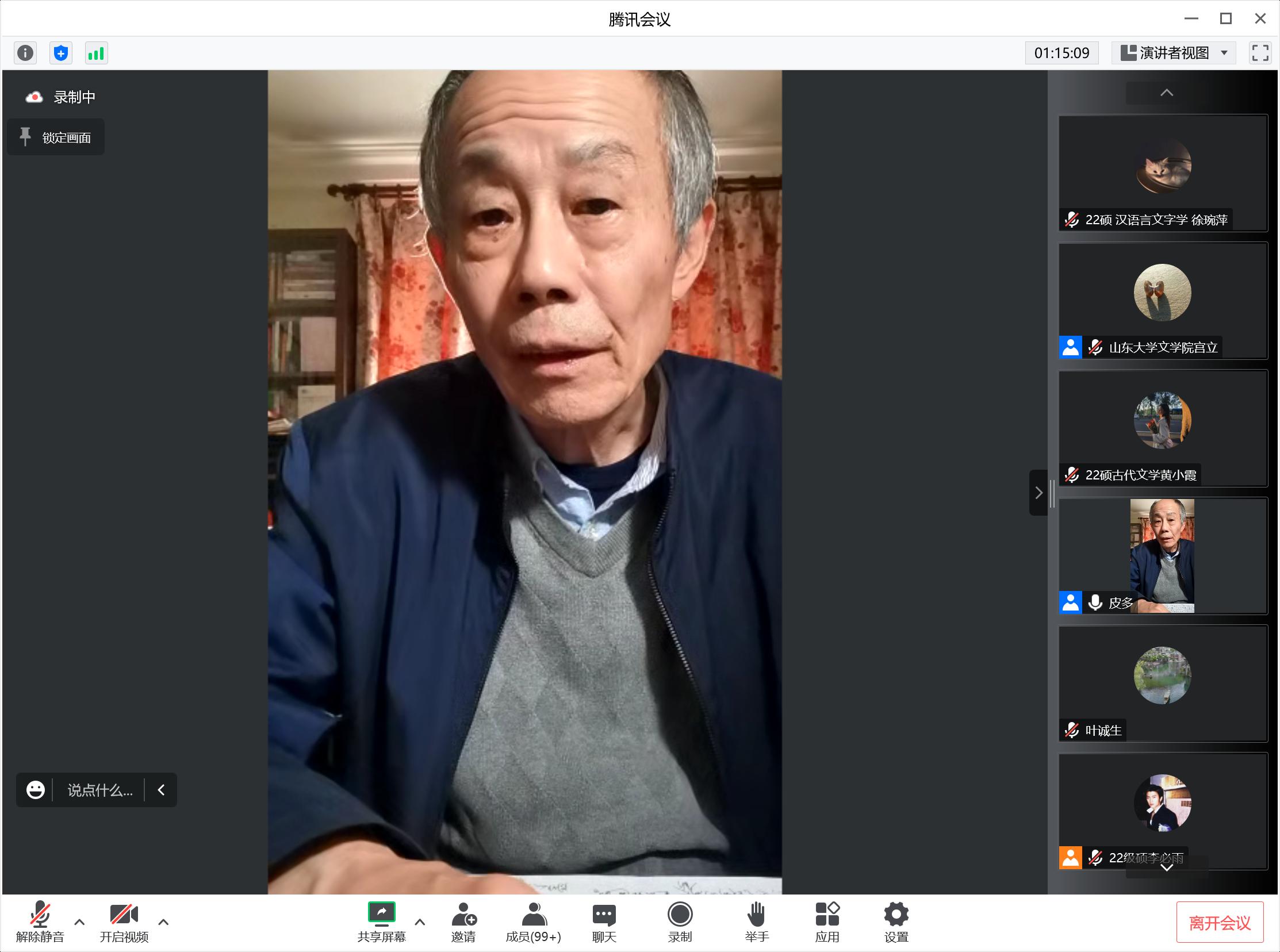Enter fullscreen mode

[1260, 53]
